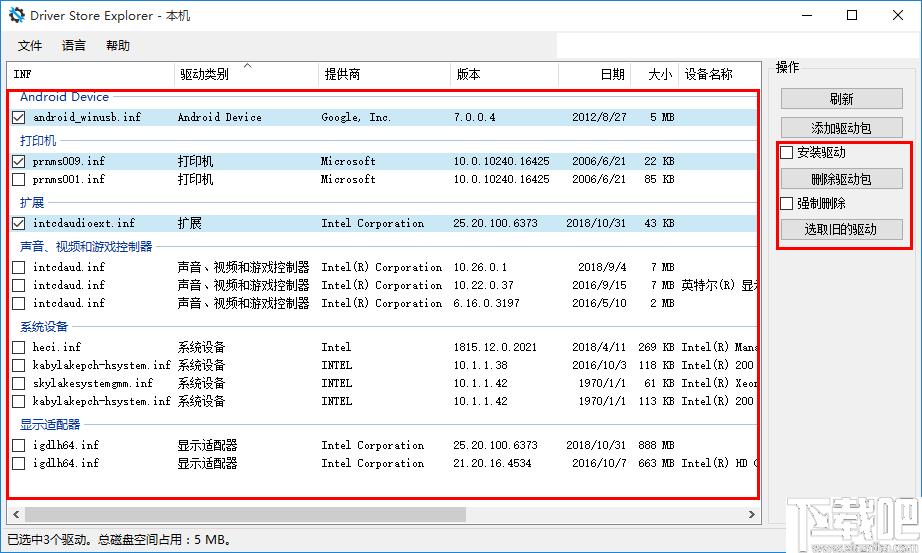The height and width of the screenshot is (553, 922).
Task: Sort by the 提供商 column header
Action: (x=385, y=74)
